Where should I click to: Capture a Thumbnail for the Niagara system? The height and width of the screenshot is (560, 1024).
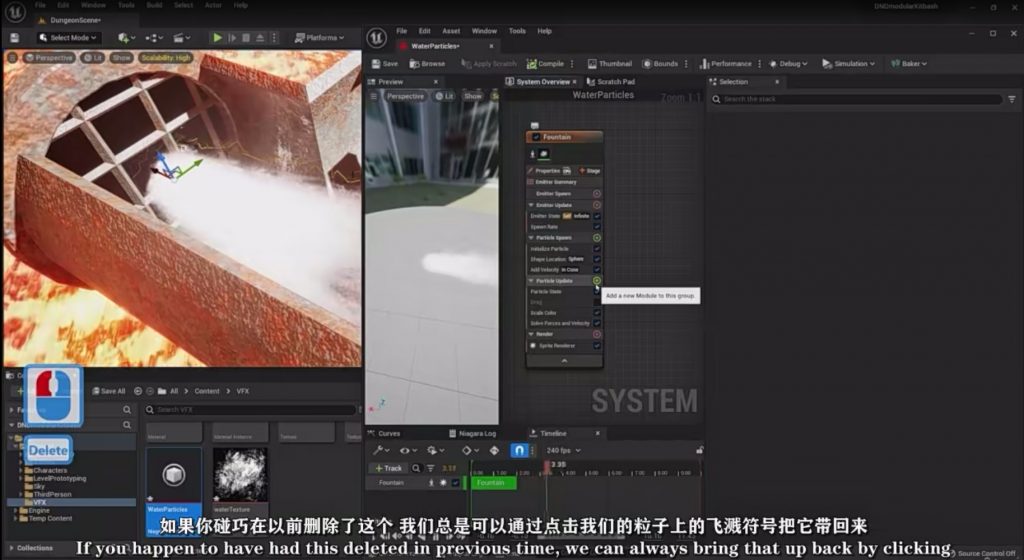609,63
